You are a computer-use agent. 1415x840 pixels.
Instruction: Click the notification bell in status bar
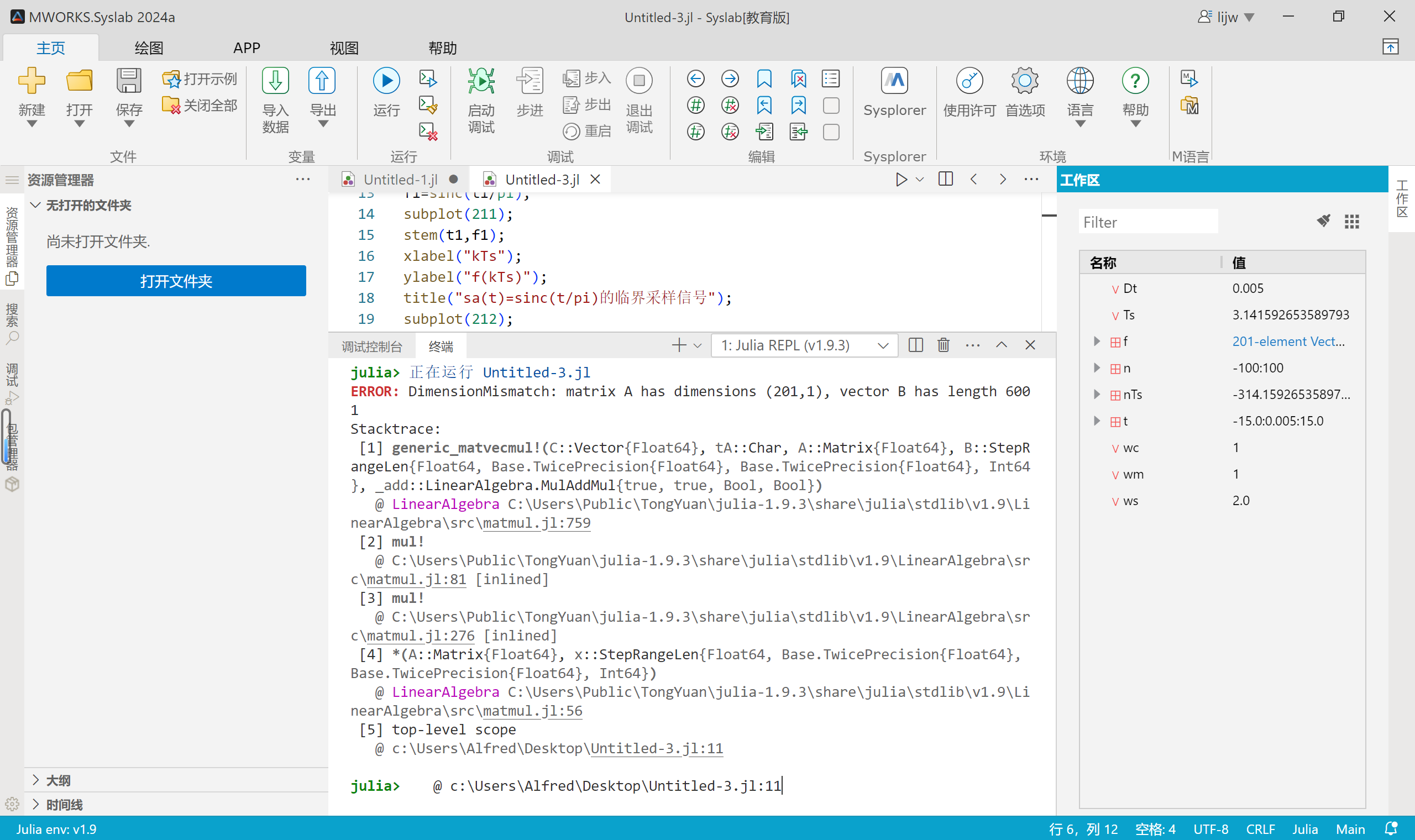tap(1390, 829)
